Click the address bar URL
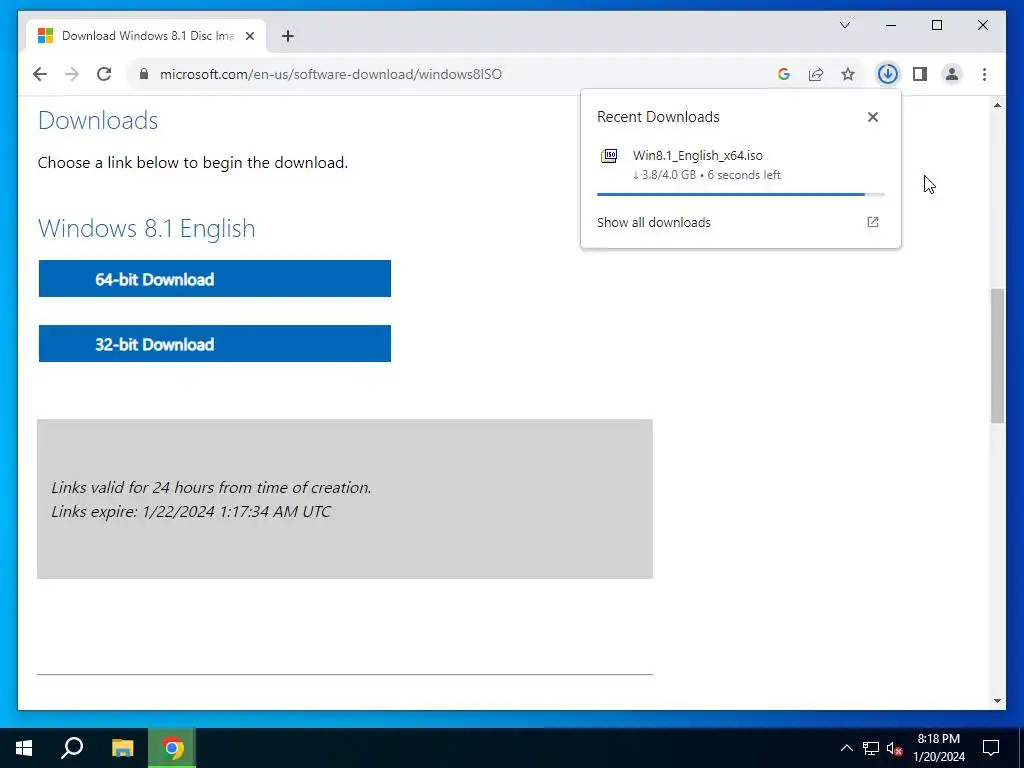Image resolution: width=1024 pixels, height=768 pixels. (x=330, y=74)
